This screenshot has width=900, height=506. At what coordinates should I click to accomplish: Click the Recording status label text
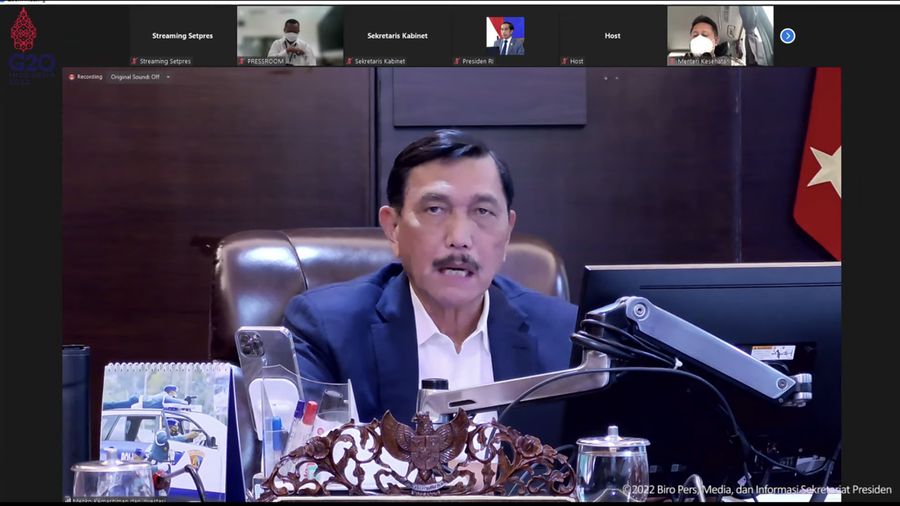(x=90, y=77)
